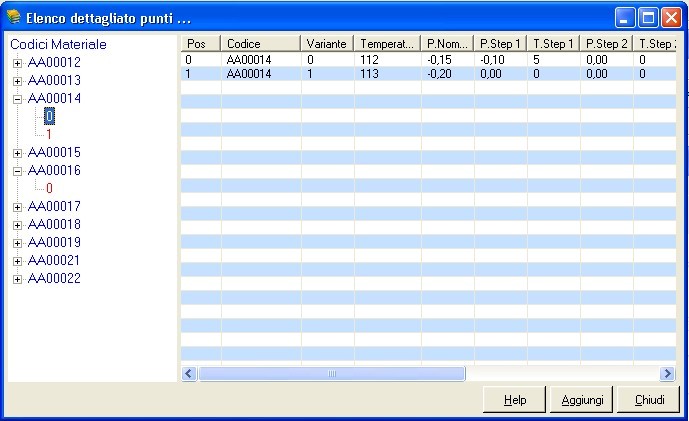Expand the AA00012 tree node

click(x=17, y=63)
